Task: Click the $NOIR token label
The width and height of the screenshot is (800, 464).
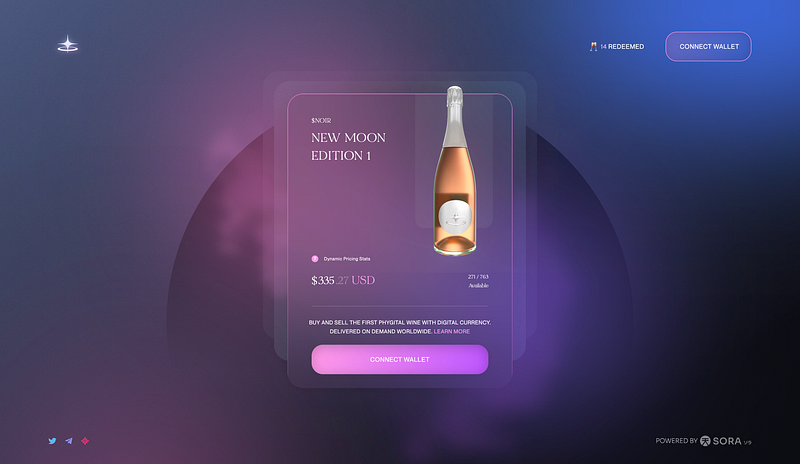Action: (x=321, y=120)
